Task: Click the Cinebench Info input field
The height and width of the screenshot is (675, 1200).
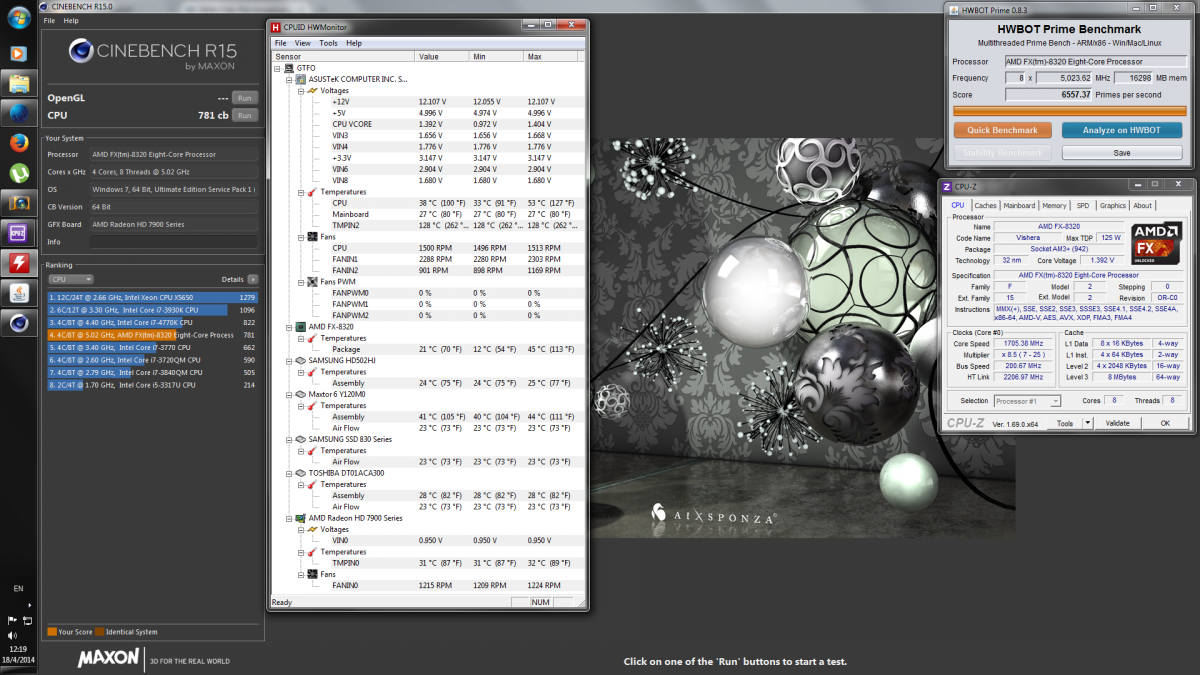Action: click(174, 241)
